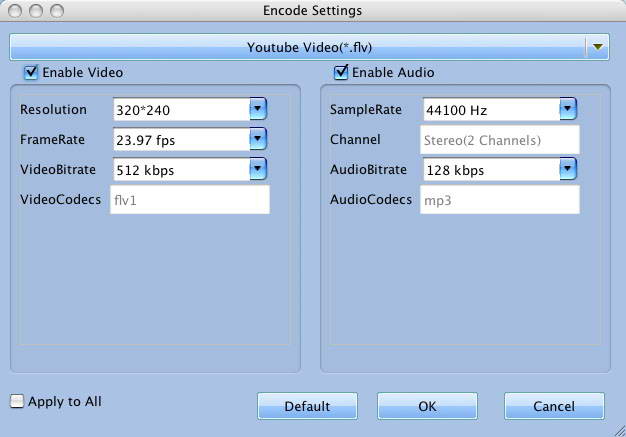Confirm settings with the OK button
Viewport: 626px width, 437px height.
(427, 406)
